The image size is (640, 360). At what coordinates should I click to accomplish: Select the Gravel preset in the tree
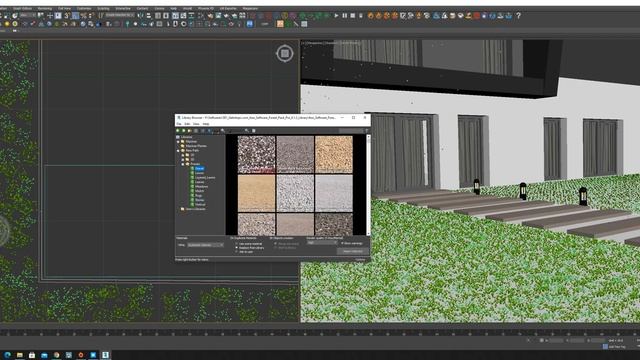click(200, 168)
